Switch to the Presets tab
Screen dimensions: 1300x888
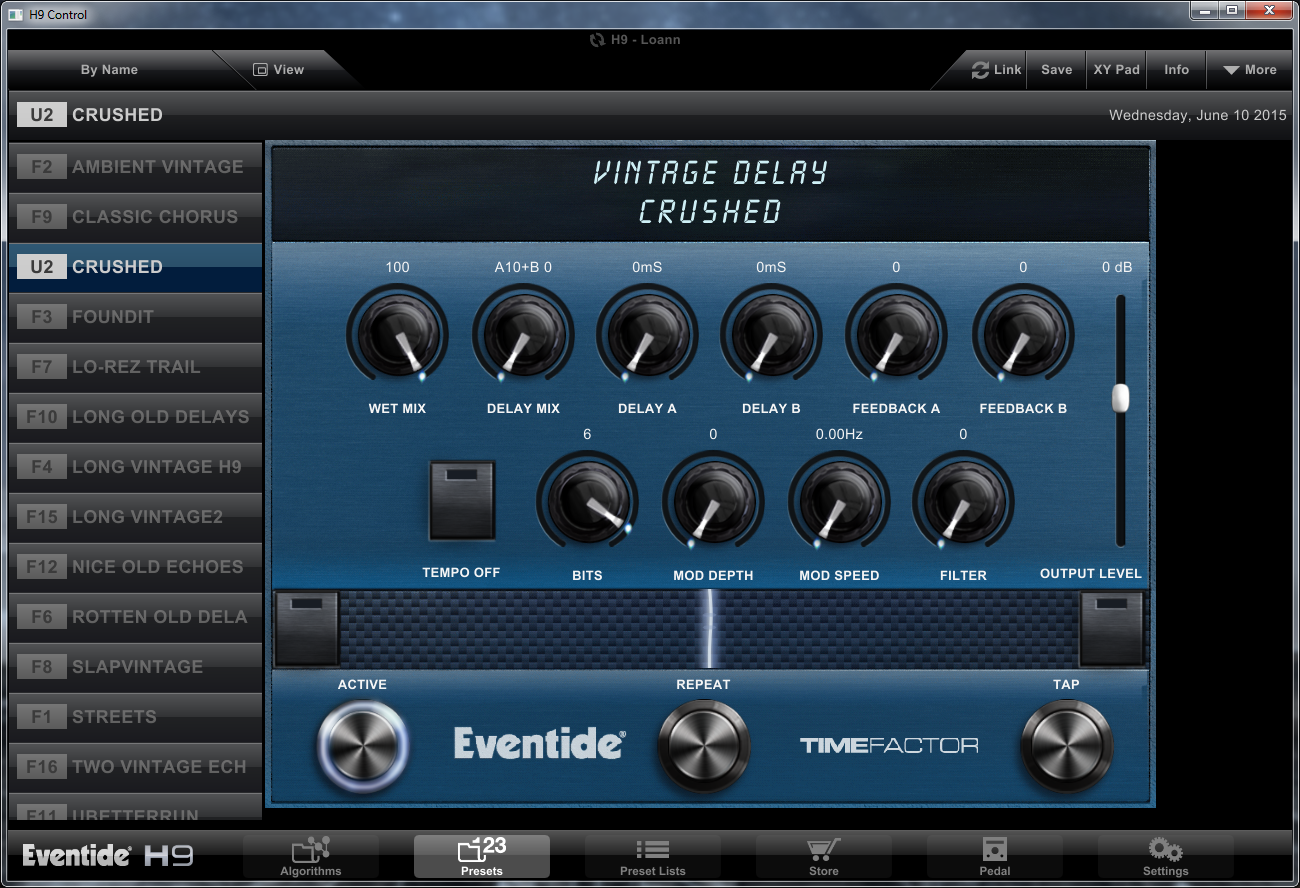point(482,856)
